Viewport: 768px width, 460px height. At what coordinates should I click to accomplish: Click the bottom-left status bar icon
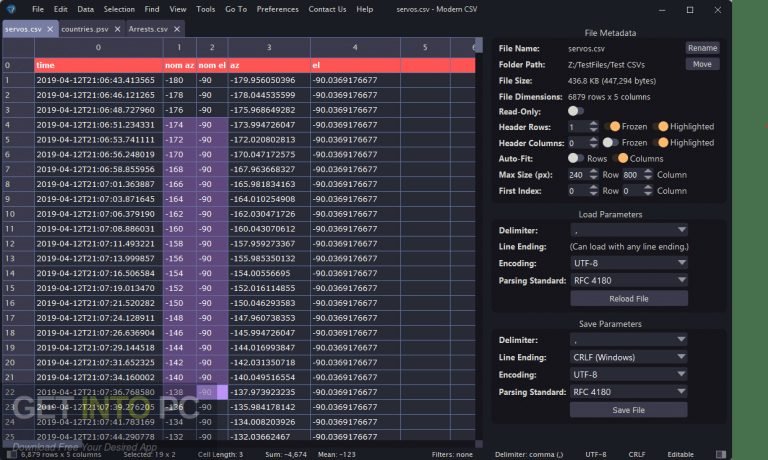click(x=11, y=454)
